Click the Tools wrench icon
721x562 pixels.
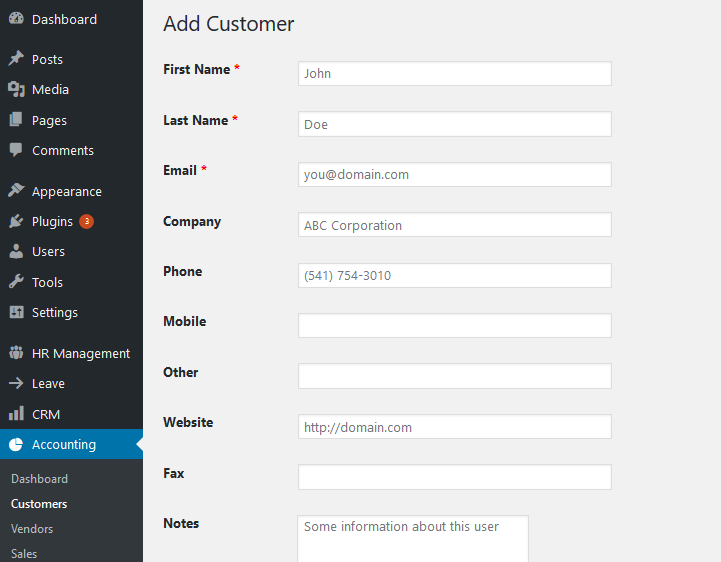tap(16, 281)
